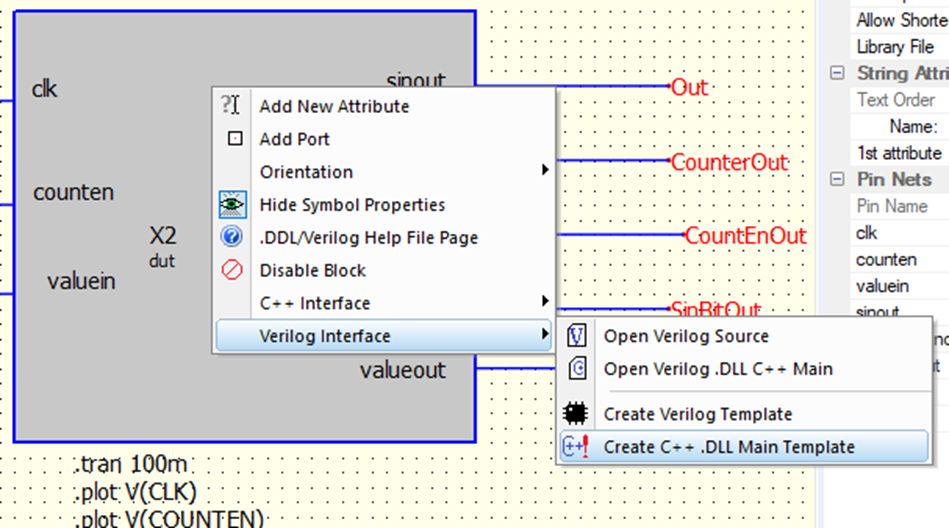Open the Orientation submenu
The height and width of the screenshot is (528, 949).
click(383, 172)
